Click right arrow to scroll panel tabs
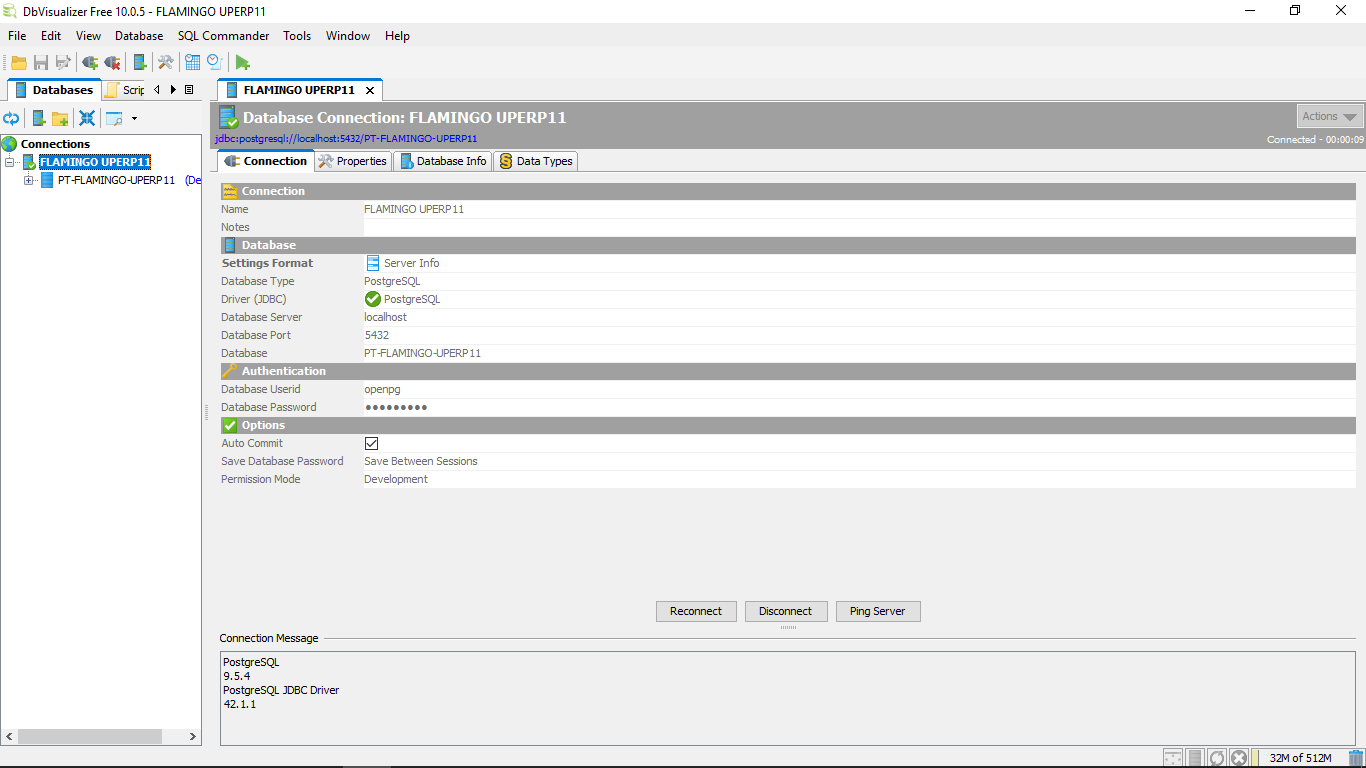This screenshot has width=1366, height=768. 173,90
